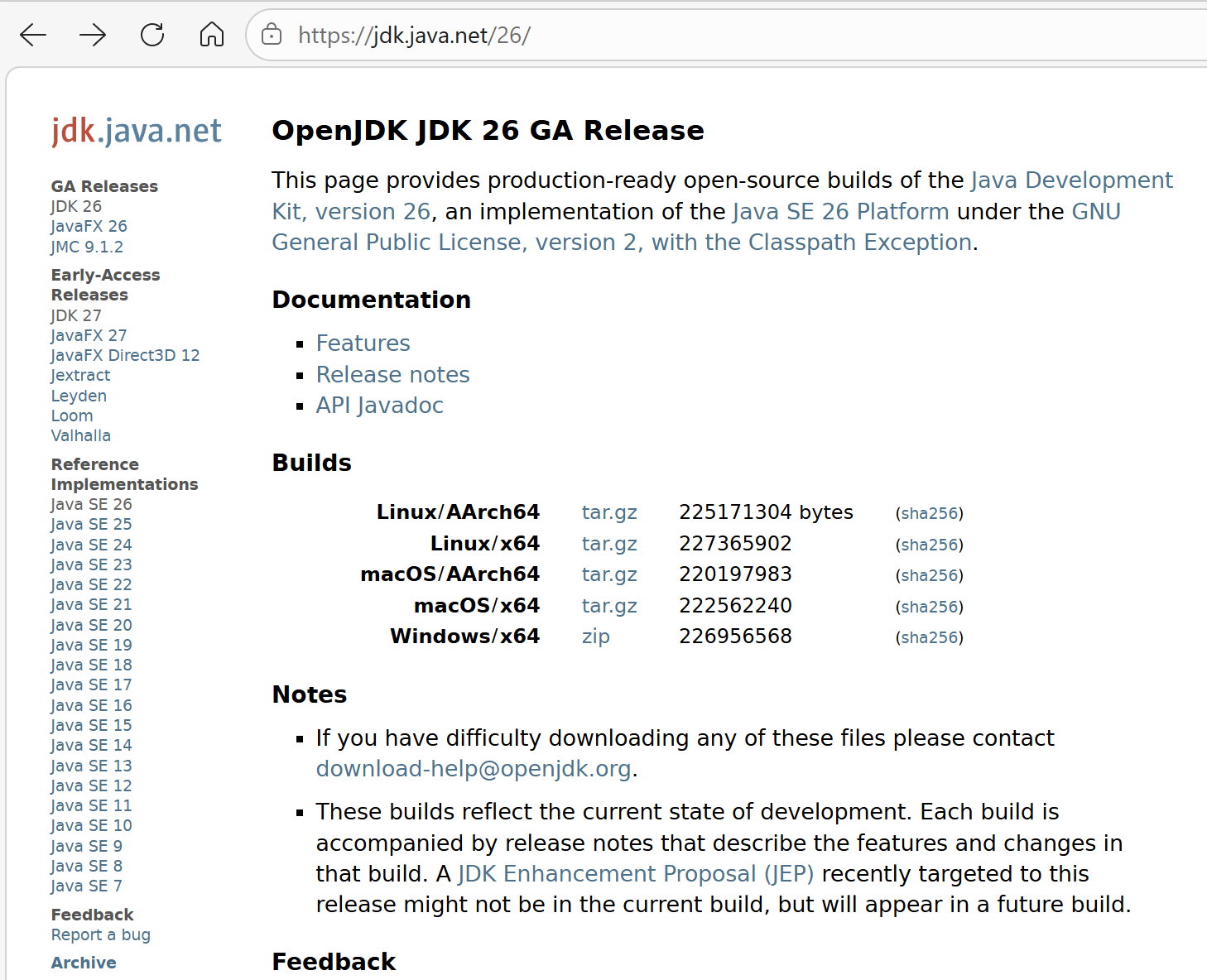Open the Java SE 14 reference implementation
The image size is (1207, 980).
coord(91,745)
